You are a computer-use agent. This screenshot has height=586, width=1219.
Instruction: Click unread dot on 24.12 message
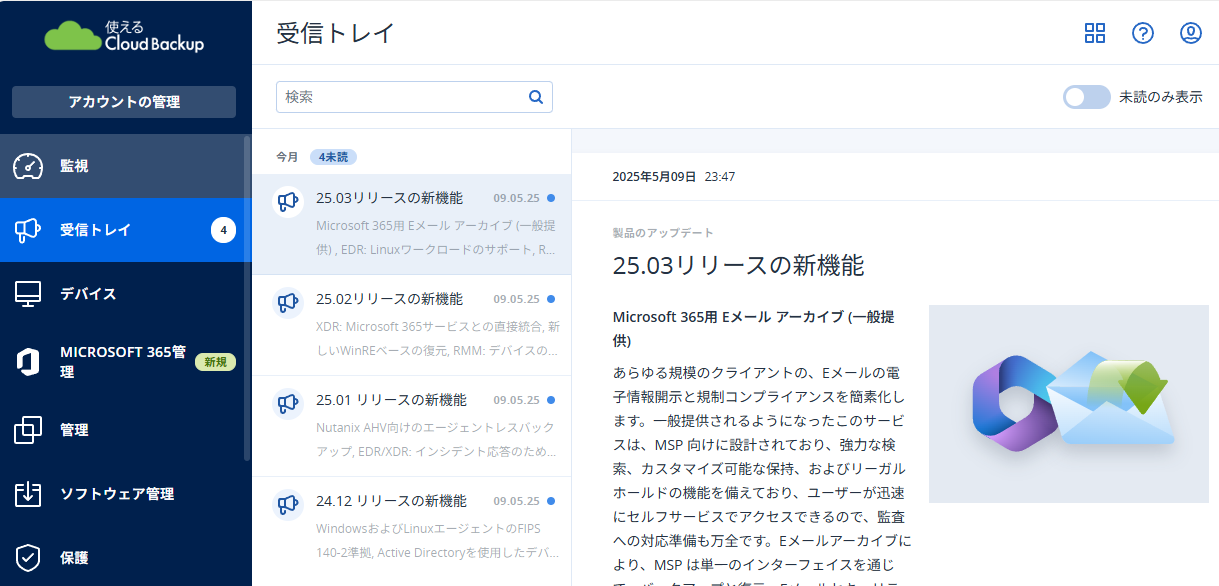point(551,501)
